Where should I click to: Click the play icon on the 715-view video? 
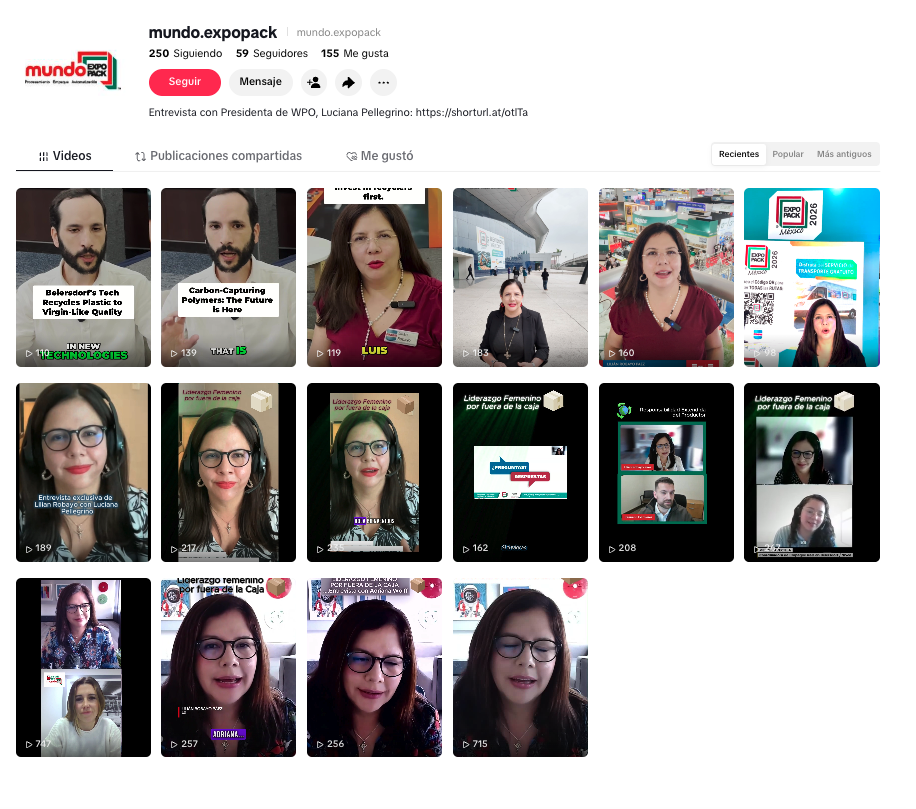[x=466, y=744]
